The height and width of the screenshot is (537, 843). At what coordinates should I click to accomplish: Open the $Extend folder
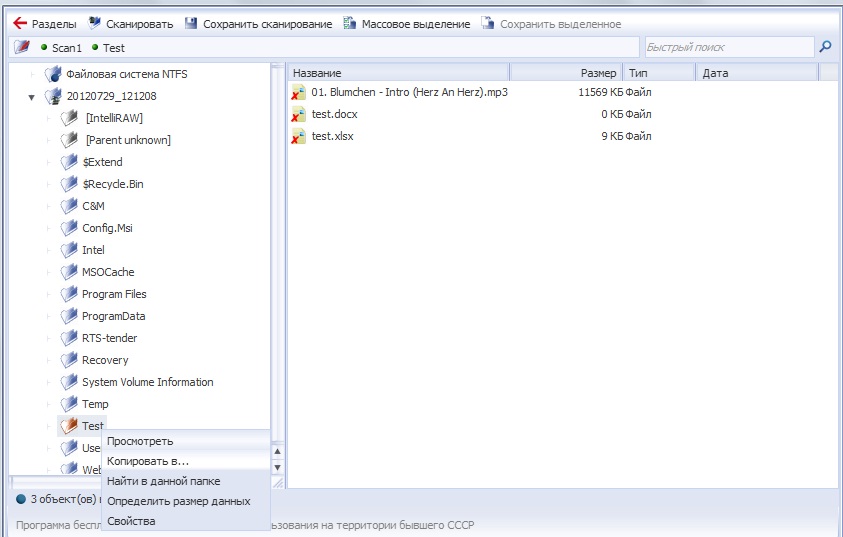coord(102,162)
